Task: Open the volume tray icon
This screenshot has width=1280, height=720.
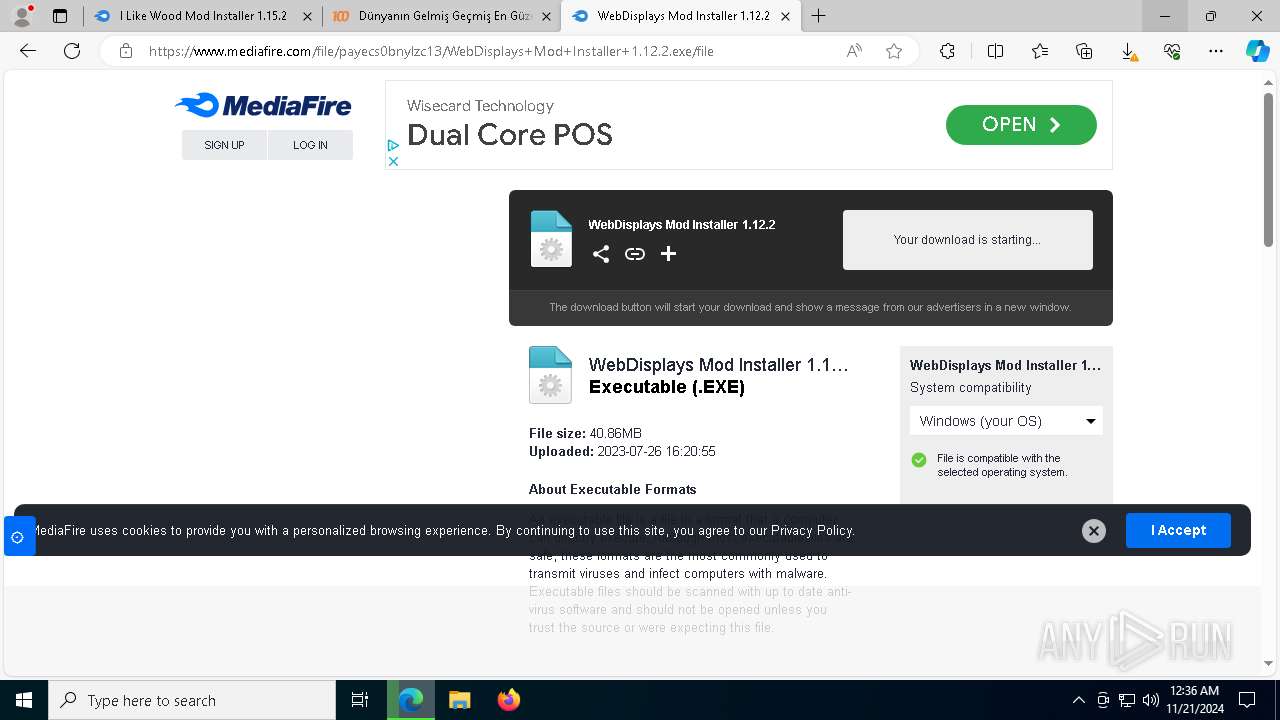Action: pos(1150,700)
